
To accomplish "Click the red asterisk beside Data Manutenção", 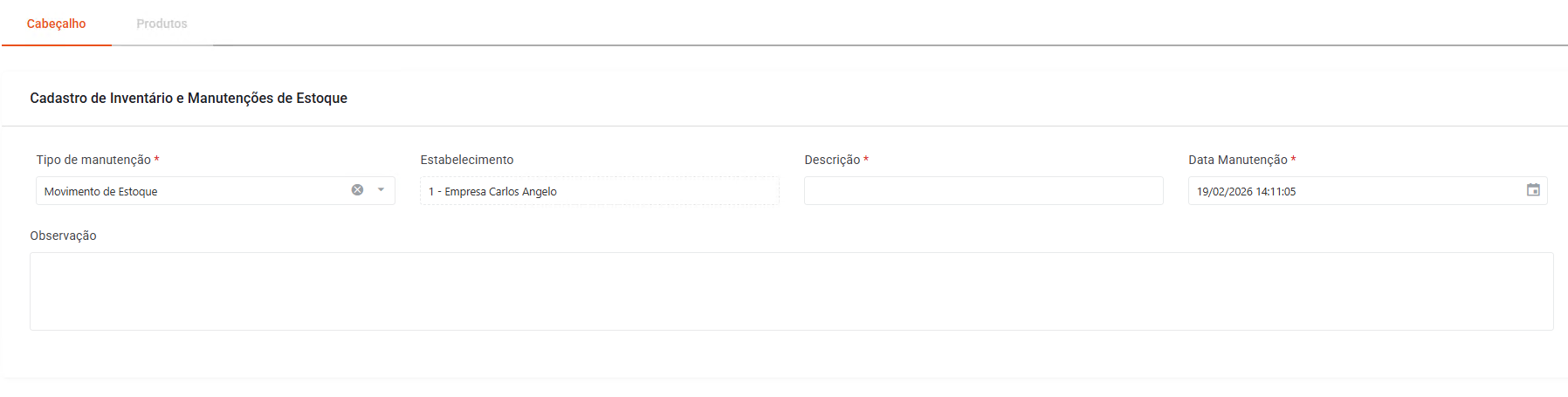I will 1293,160.
